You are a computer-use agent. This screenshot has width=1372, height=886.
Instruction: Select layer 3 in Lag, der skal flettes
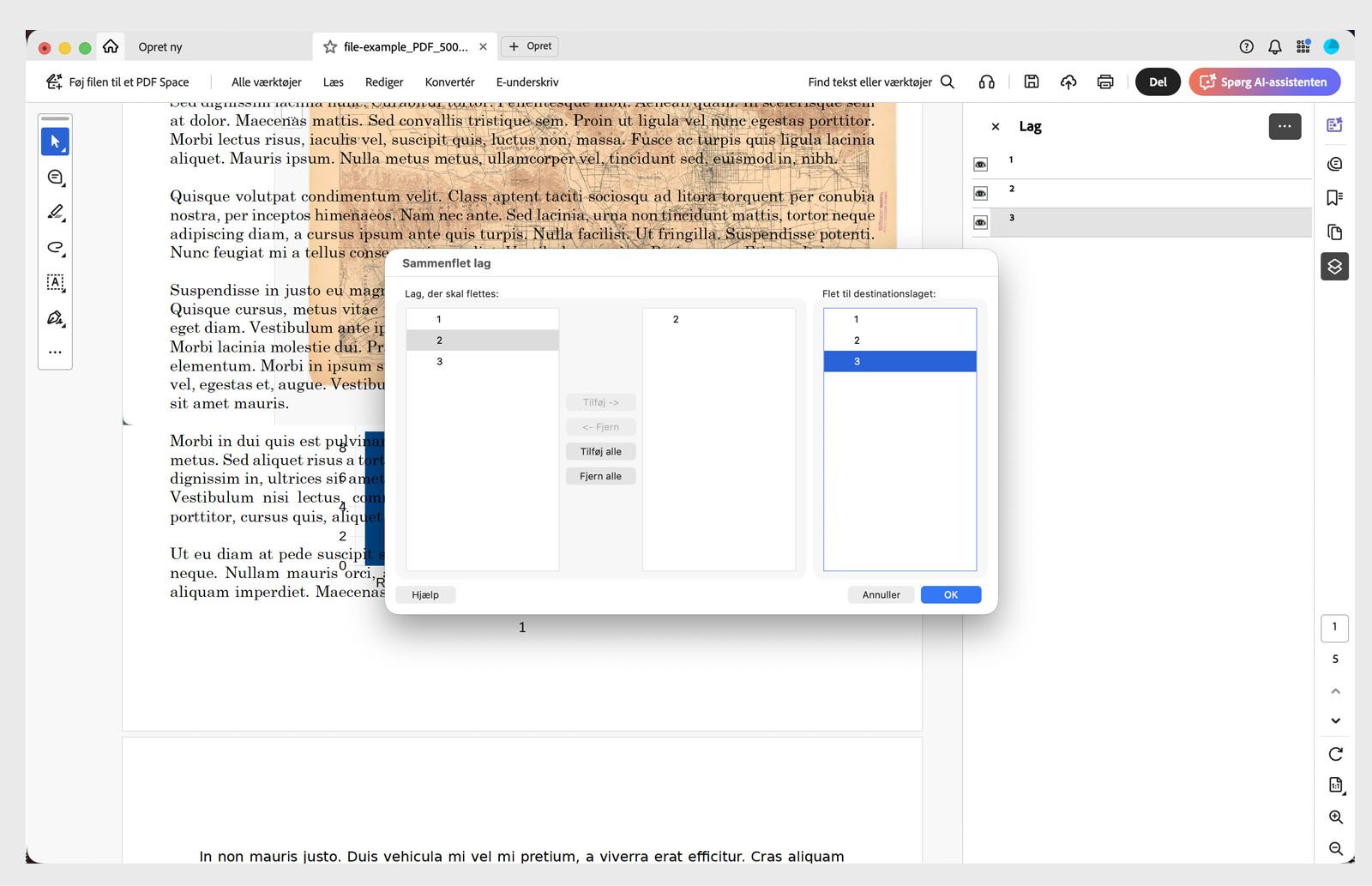point(483,361)
